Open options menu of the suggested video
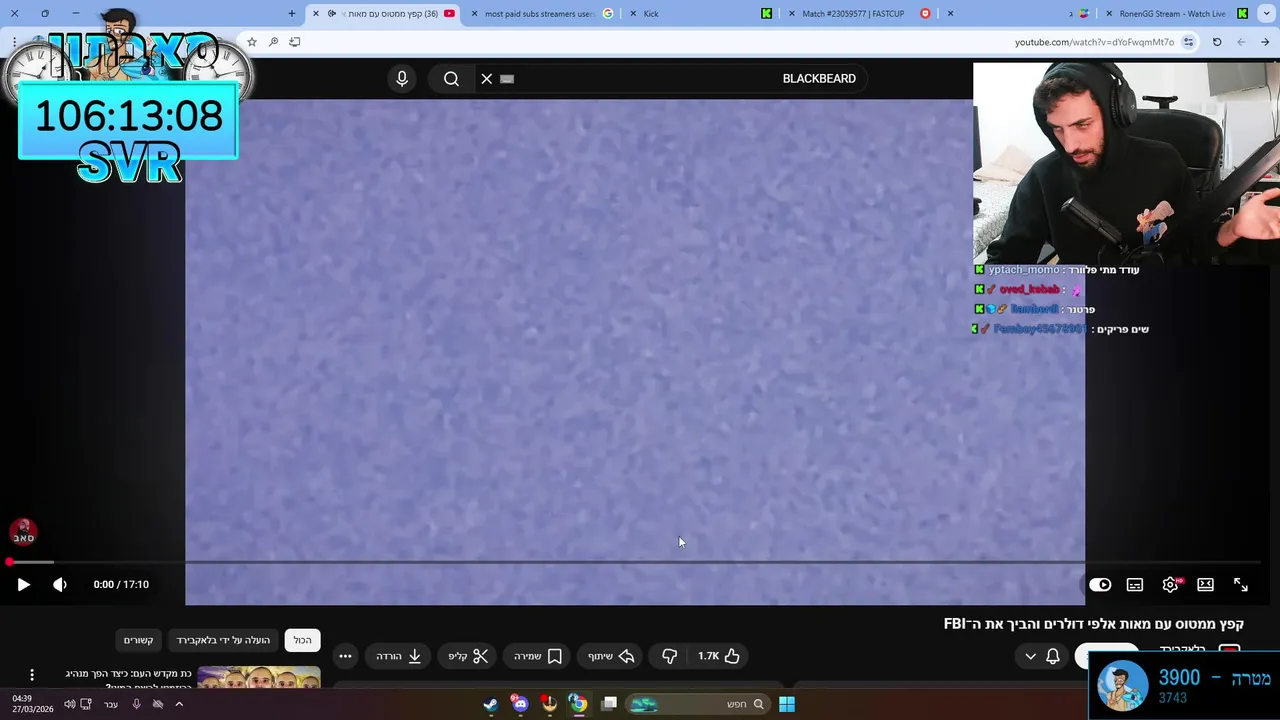1280x720 pixels. coord(32,675)
